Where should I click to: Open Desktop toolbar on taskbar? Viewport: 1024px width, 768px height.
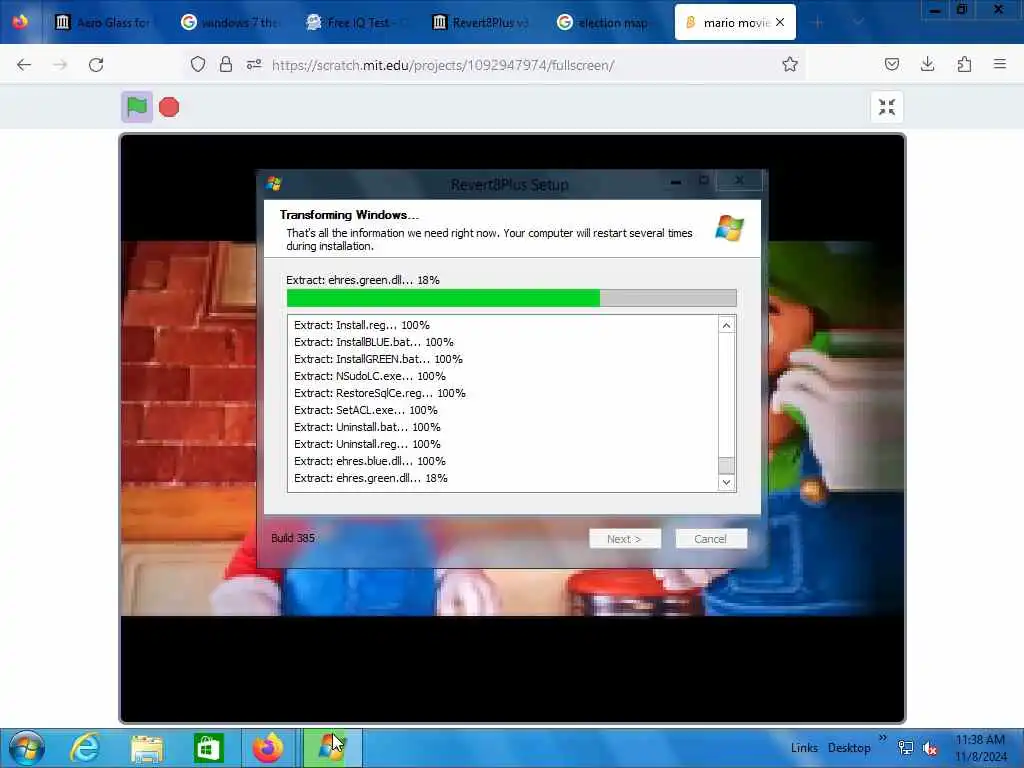849,748
